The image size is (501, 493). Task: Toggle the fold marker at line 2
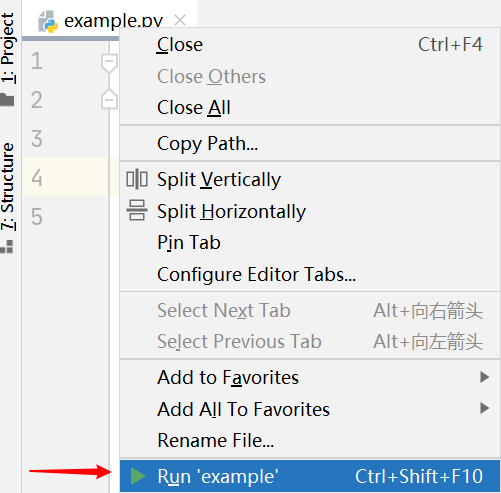click(109, 99)
